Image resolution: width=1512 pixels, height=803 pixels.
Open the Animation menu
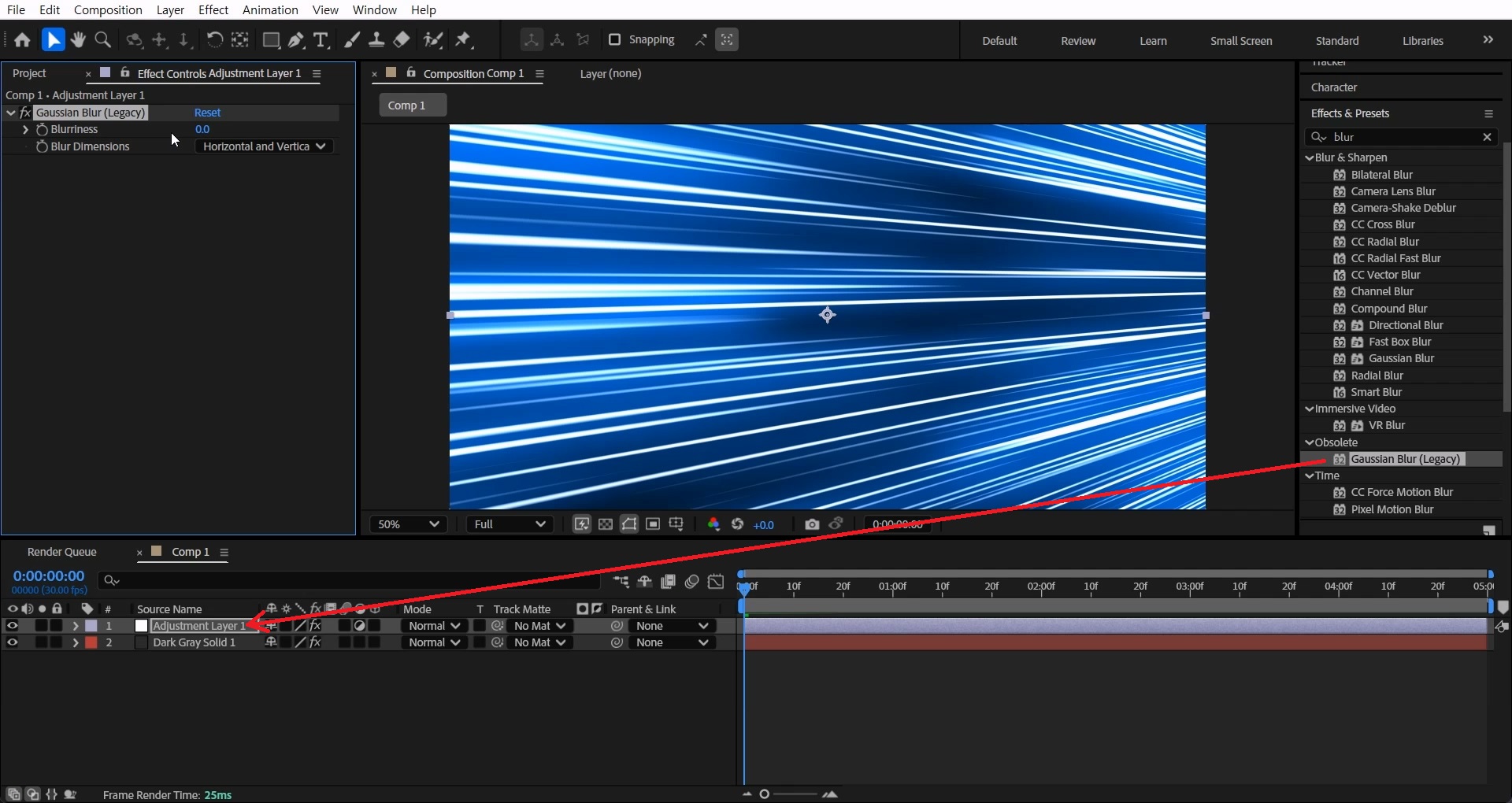tap(270, 9)
